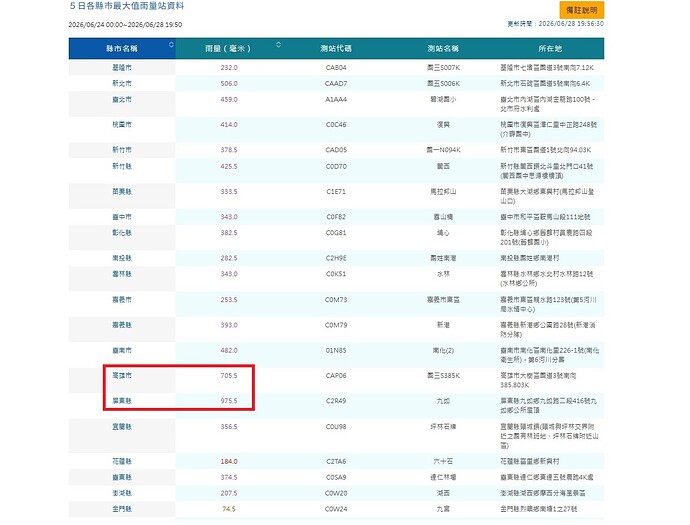The height and width of the screenshot is (525, 690).
Task: Click station code C0C46
Action: (x=336, y=125)
